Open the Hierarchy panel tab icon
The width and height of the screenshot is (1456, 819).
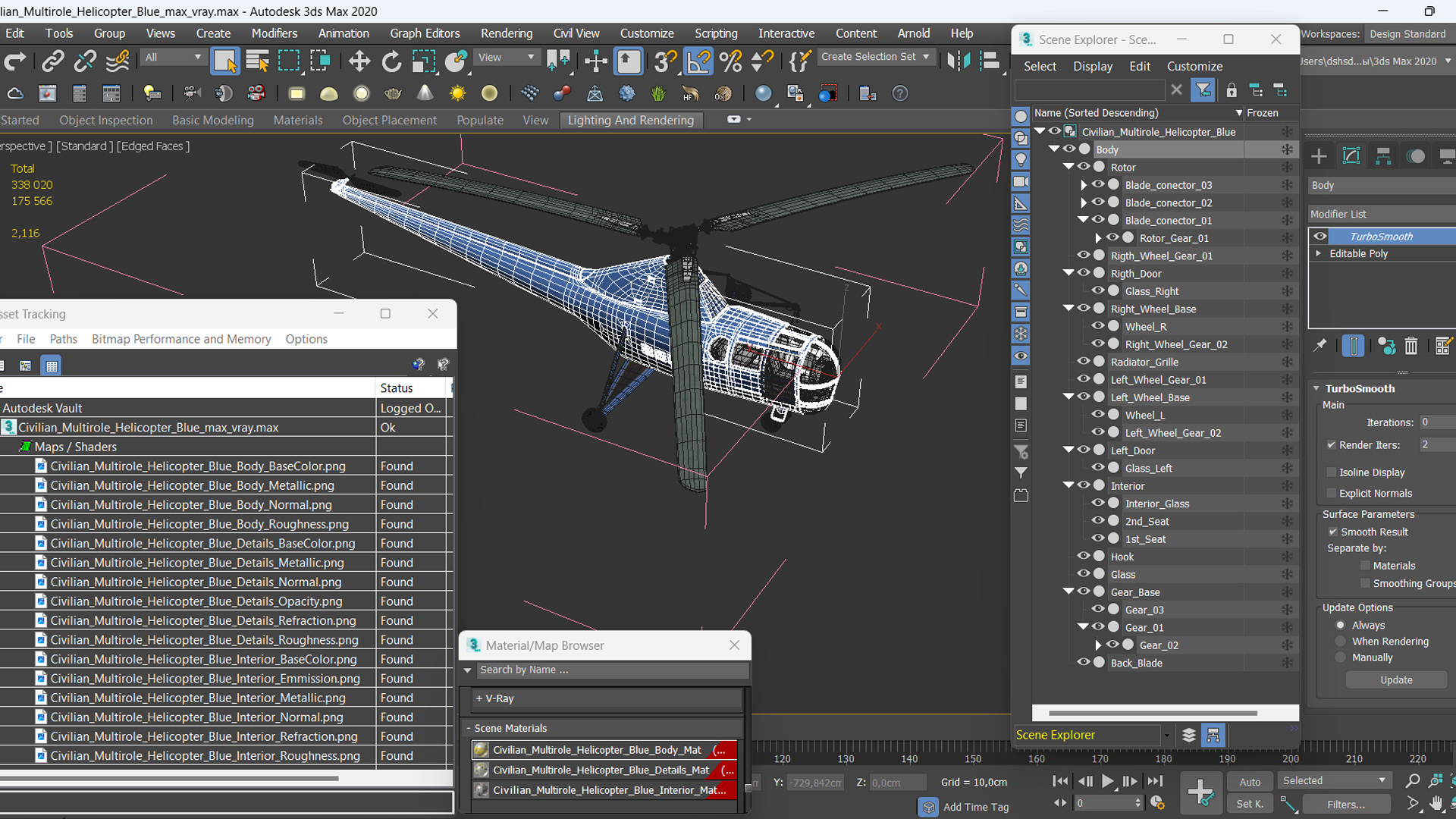[x=1383, y=156]
